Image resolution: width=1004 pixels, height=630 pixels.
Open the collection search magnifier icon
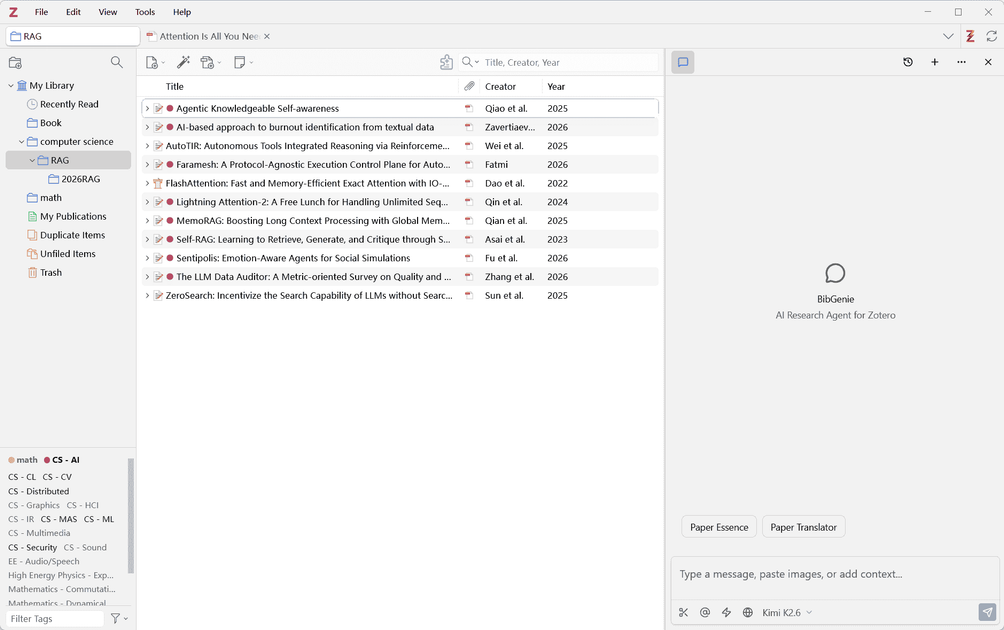tap(117, 62)
